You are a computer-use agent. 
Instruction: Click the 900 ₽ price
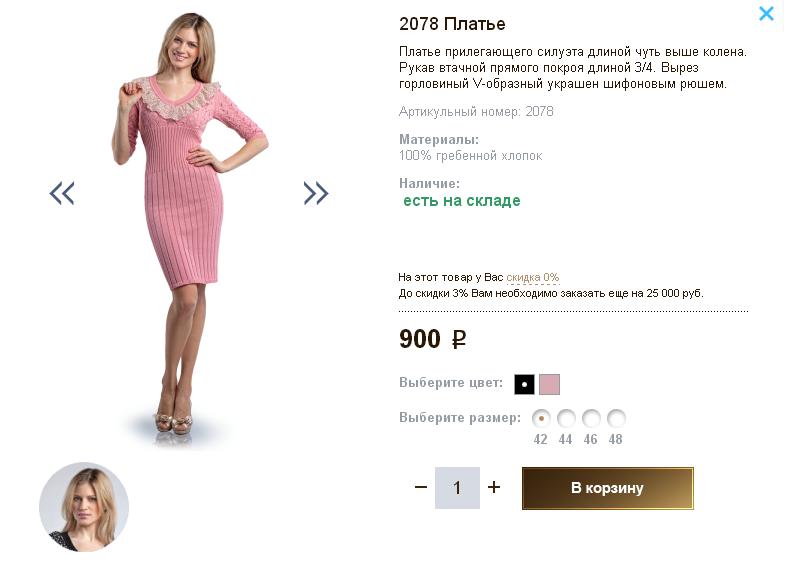[x=432, y=340]
